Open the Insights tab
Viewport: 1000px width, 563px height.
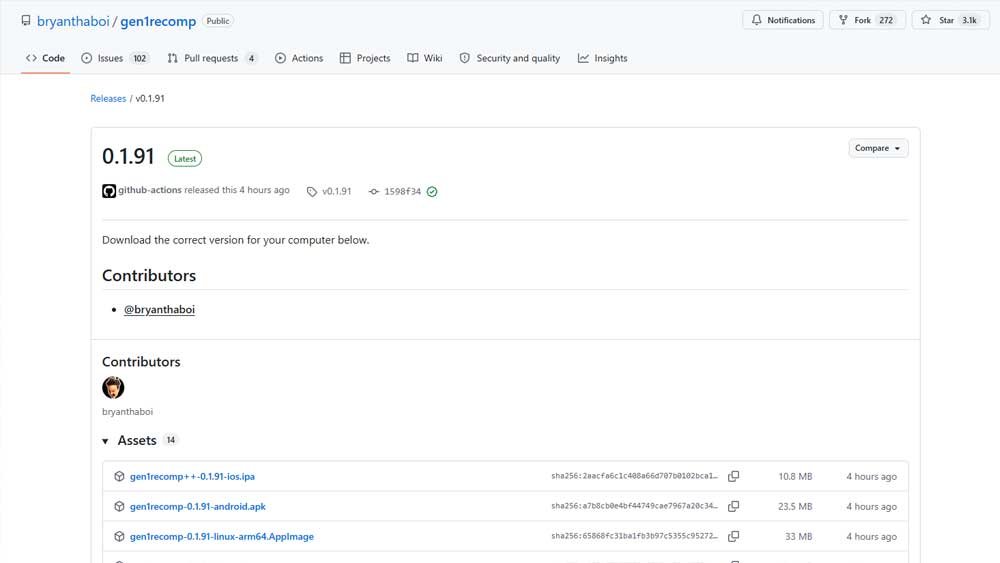click(x=603, y=58)
